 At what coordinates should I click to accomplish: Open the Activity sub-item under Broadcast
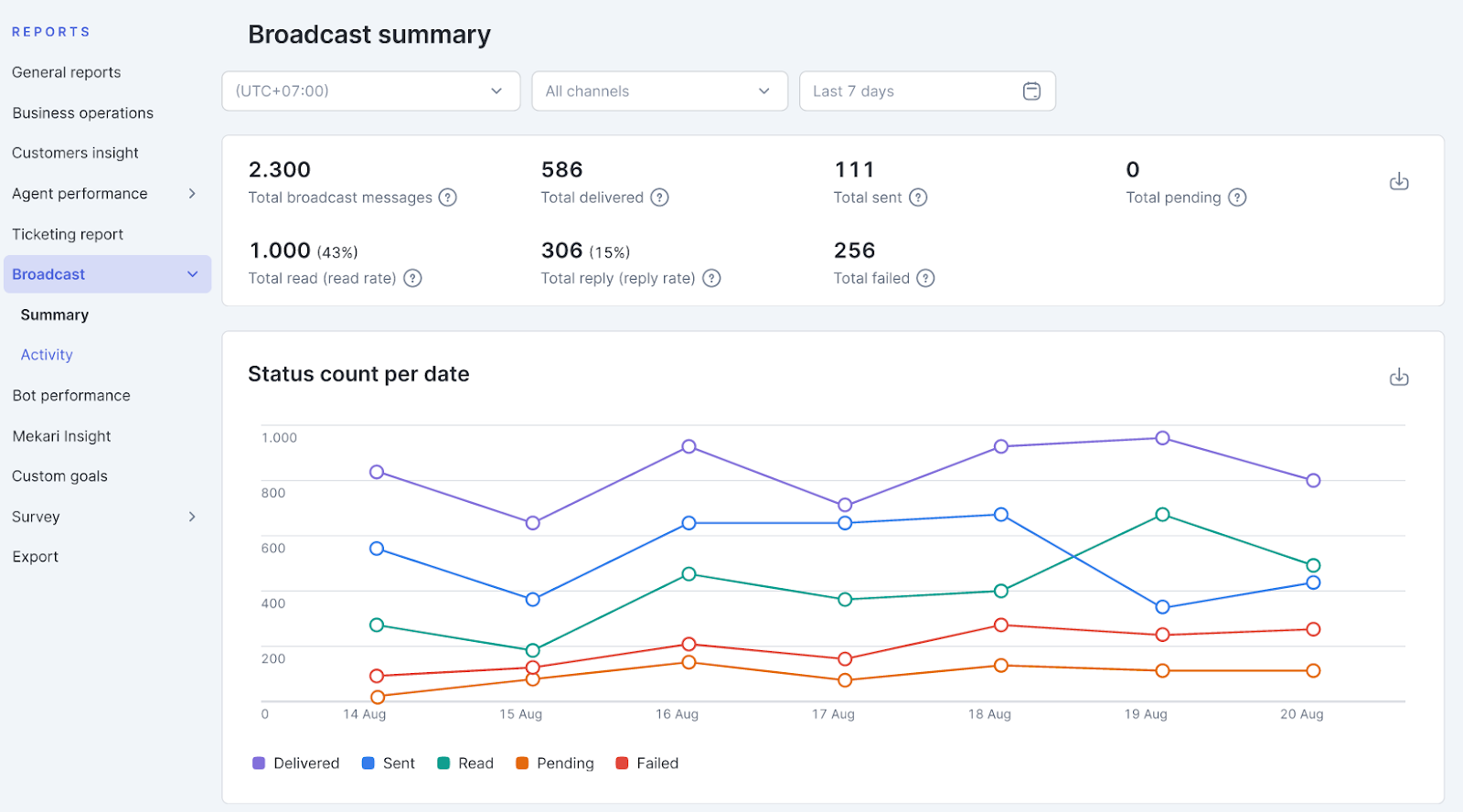point(47,355)
